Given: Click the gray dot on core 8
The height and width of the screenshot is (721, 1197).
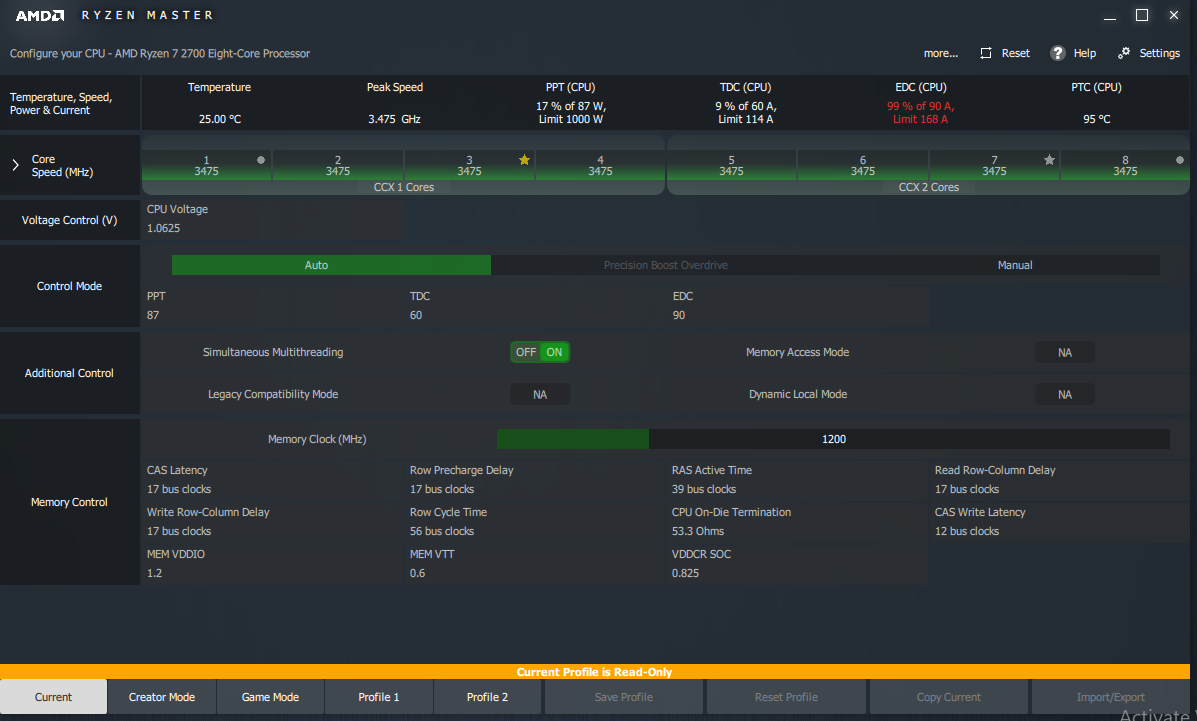Looking at the screenshot, I should (1180, 160).
